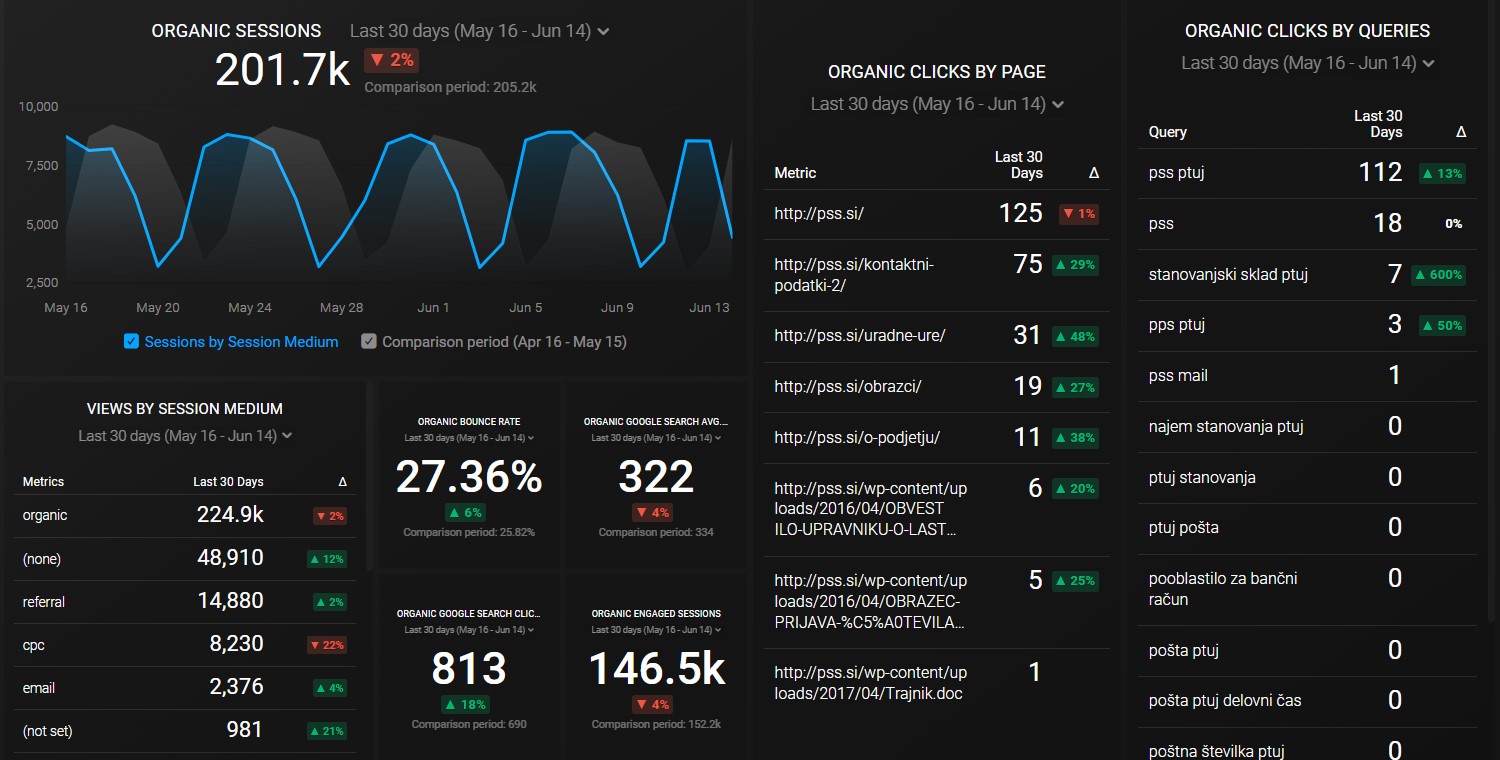Select the 'pps ptuj' query row
This screenshot has width=1500, height=760.
click(1307, 325)
